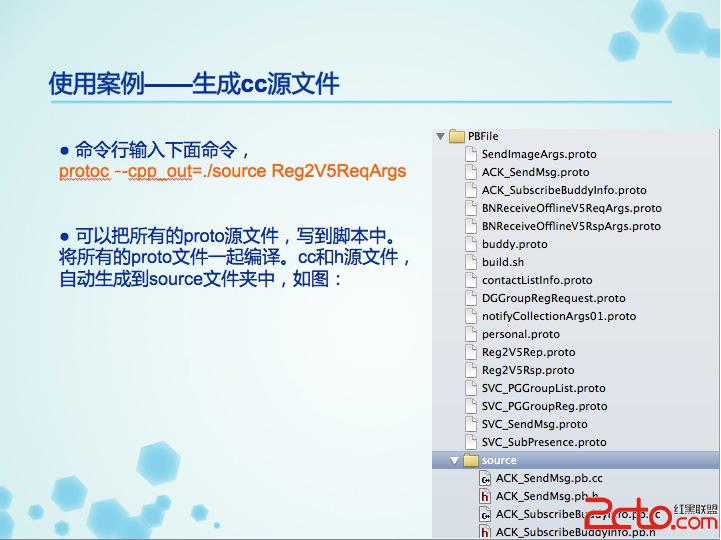Click the personal.proto file icon
Image resolution: width=721 pixels, height=540 pixels.
click(x=471, y=334)
